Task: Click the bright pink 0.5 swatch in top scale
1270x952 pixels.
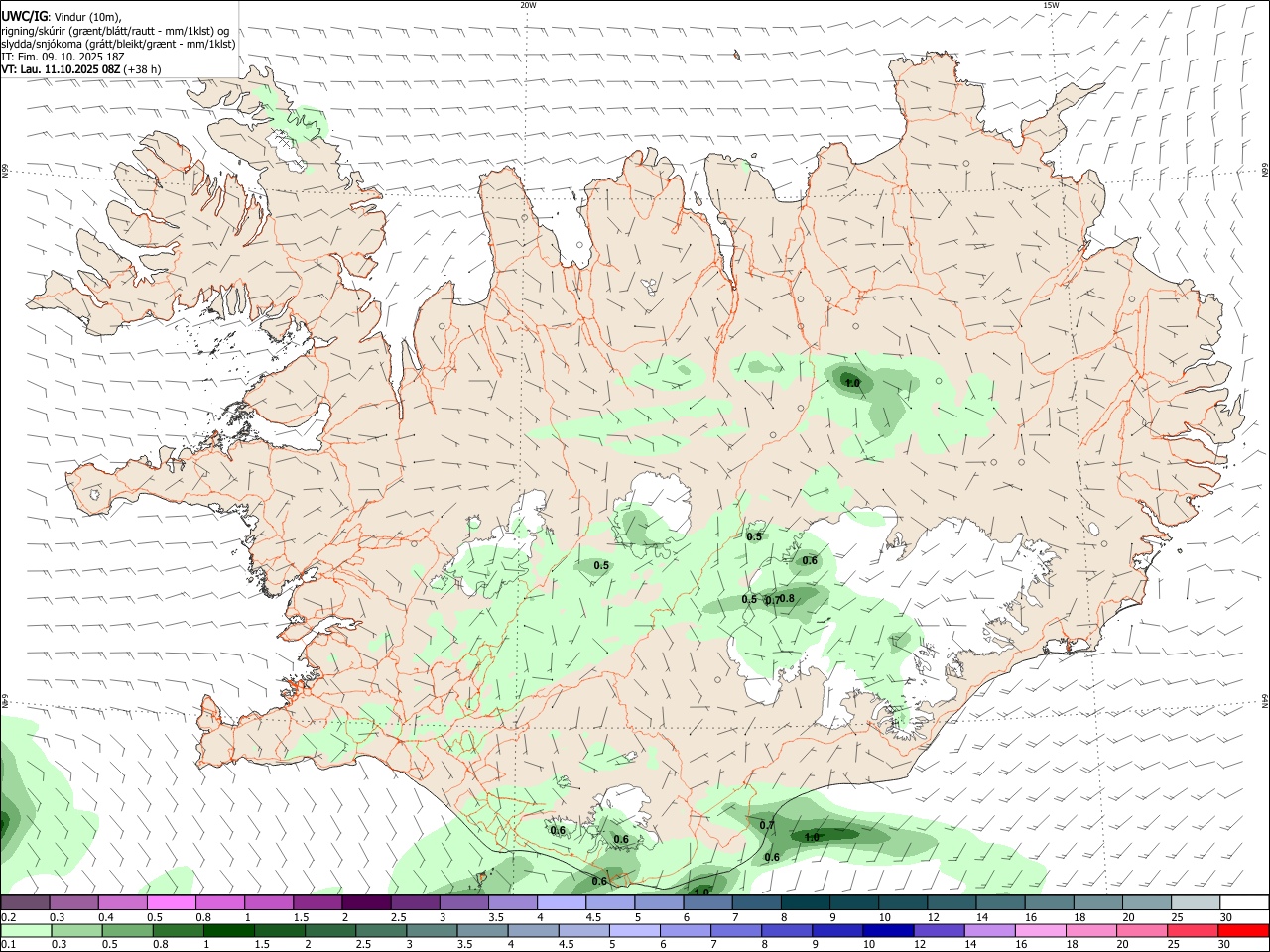Action: click(x=171, y=902)
